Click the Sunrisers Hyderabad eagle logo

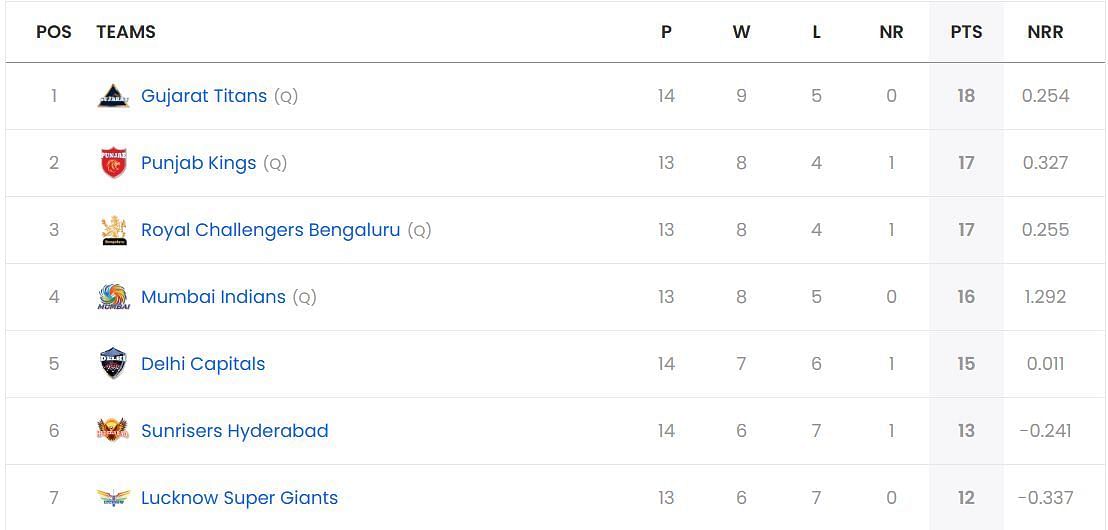click(113, 430)
